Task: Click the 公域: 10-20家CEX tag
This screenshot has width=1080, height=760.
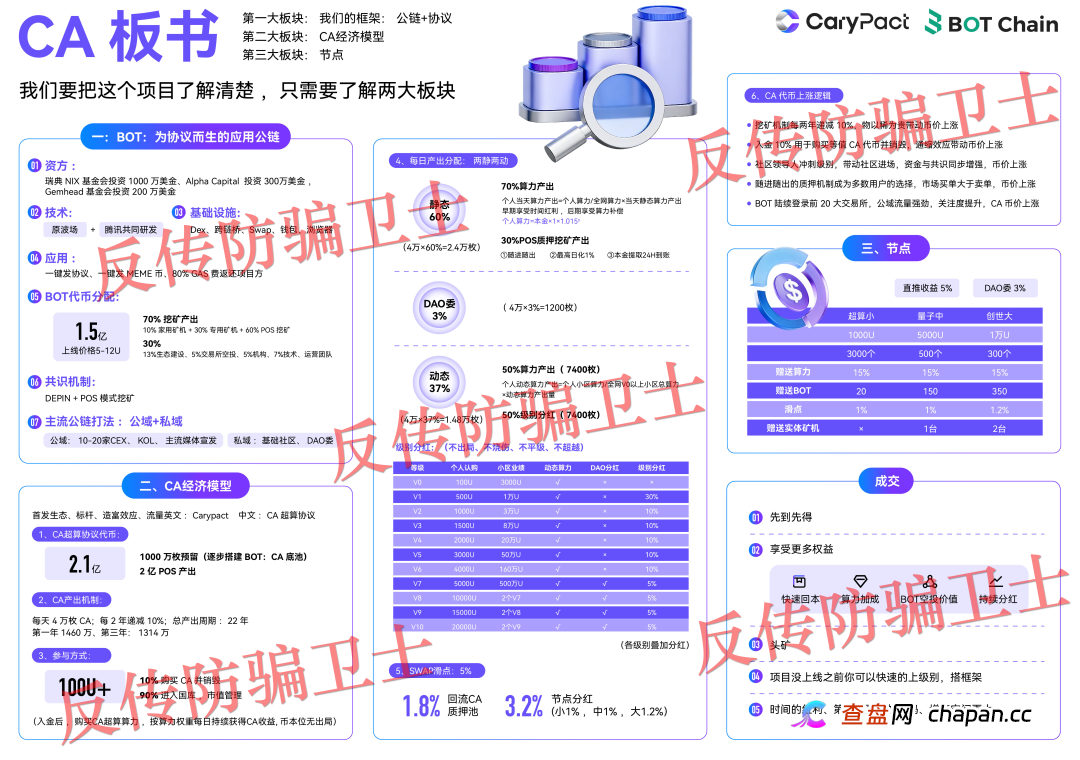Action: tap(134, 440)
